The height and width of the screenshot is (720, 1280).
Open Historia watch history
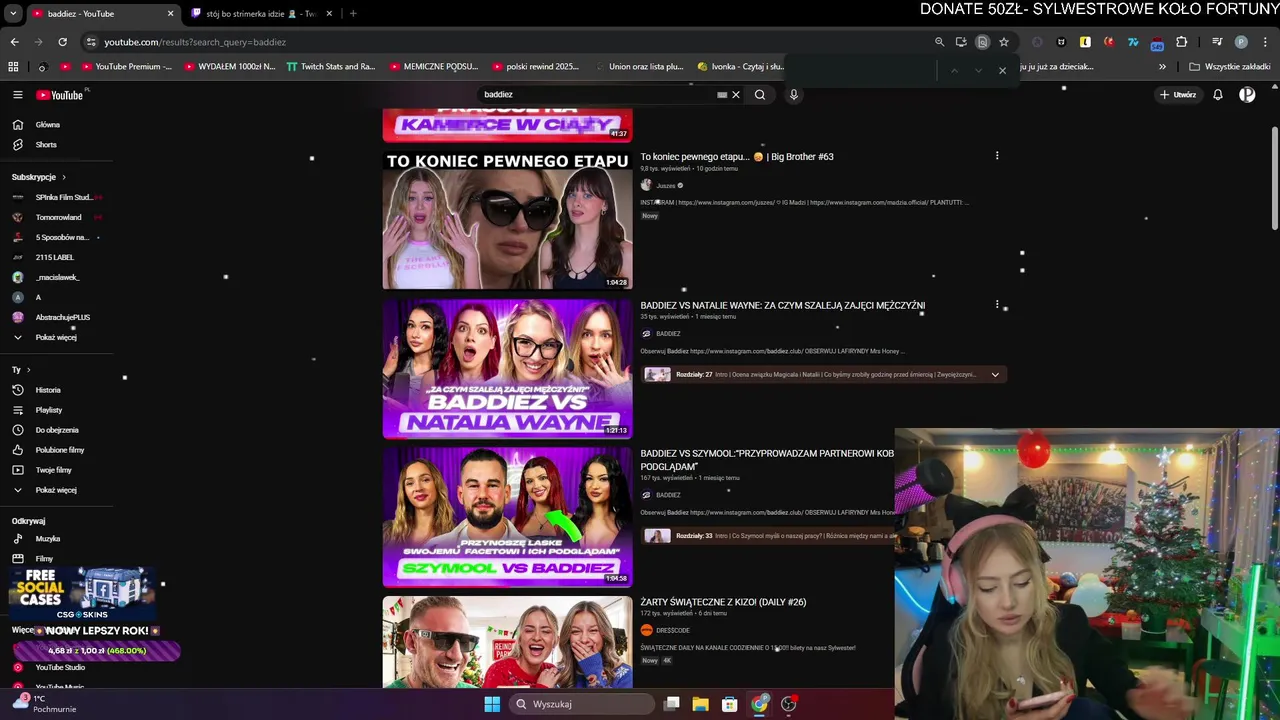[48, 390]
